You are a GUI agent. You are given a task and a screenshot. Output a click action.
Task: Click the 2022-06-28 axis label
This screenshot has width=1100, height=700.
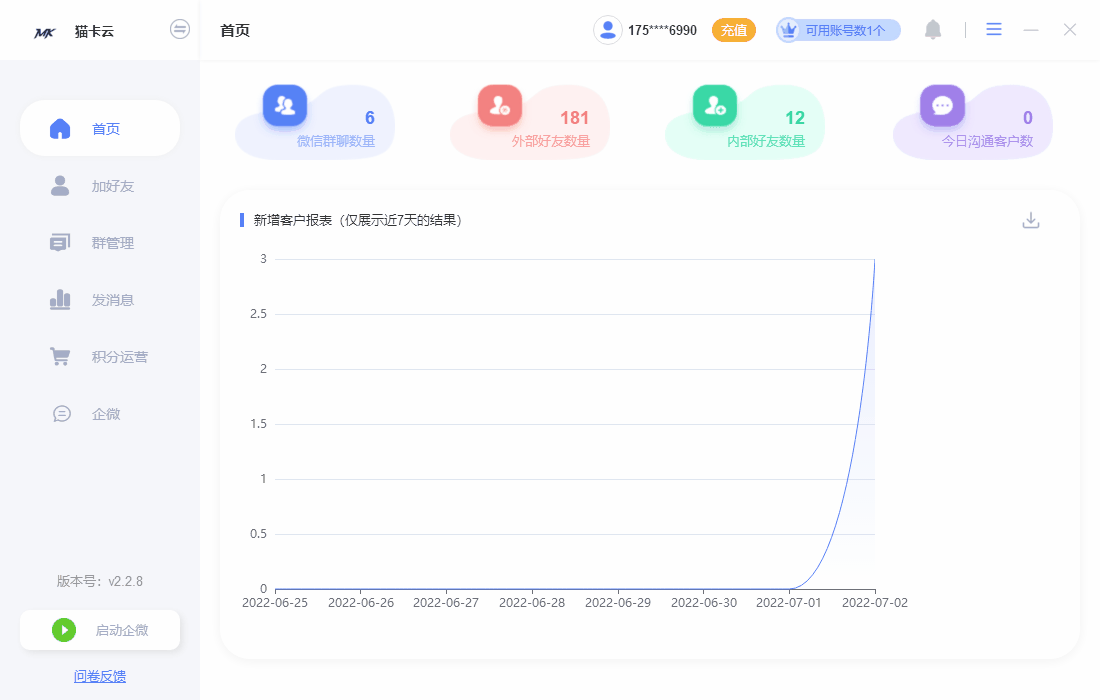click(532, 603)
